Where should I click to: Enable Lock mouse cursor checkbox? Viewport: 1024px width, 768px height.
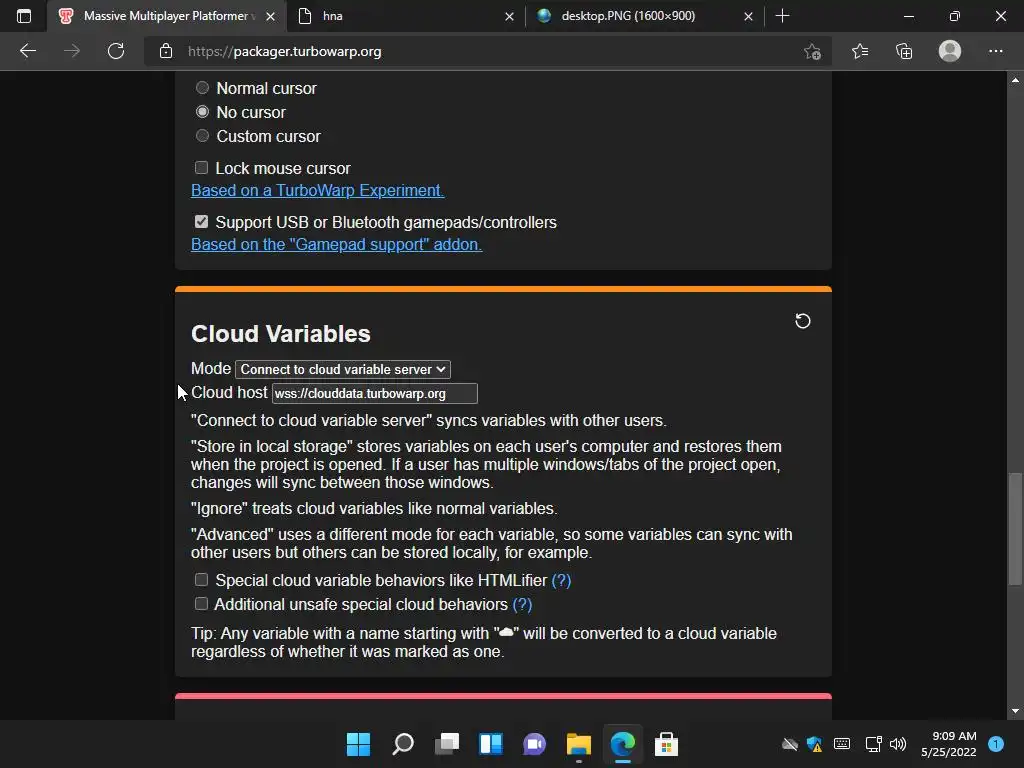[x=201, y=168]
